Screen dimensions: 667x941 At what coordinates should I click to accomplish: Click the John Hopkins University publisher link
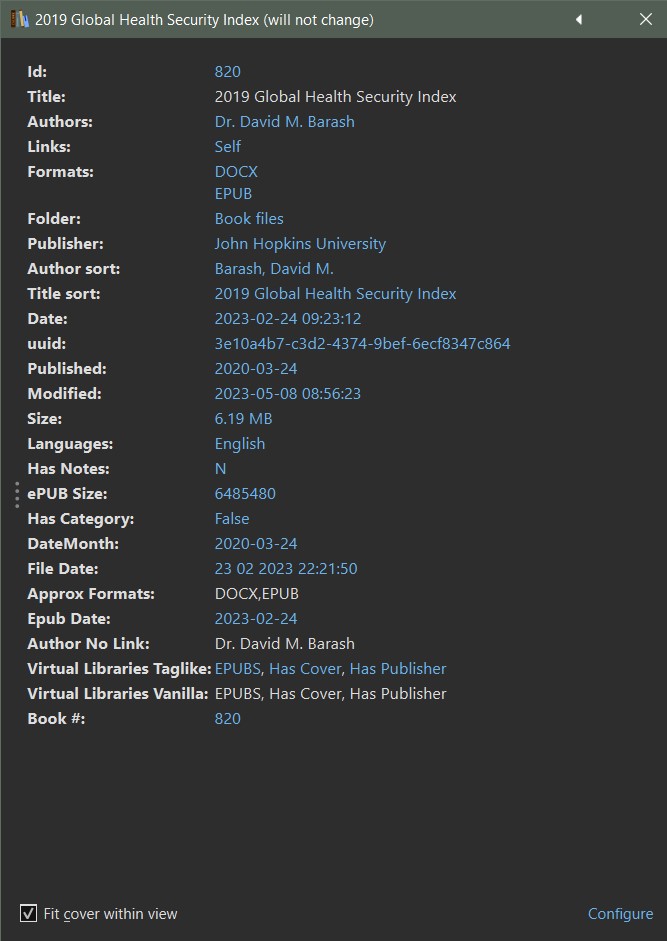(x=300, y=244)
